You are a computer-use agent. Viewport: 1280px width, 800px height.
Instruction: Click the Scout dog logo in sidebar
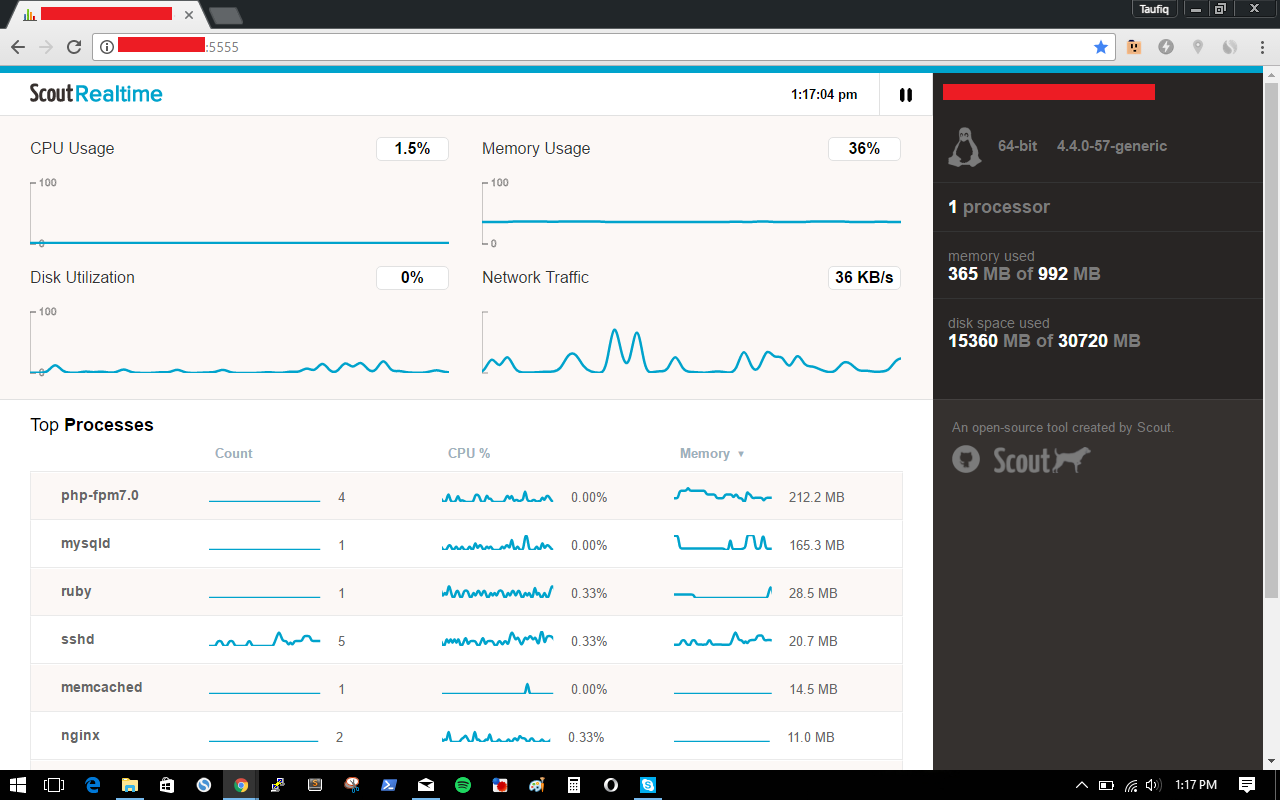pyautogui.click(x=1041, y=460)
